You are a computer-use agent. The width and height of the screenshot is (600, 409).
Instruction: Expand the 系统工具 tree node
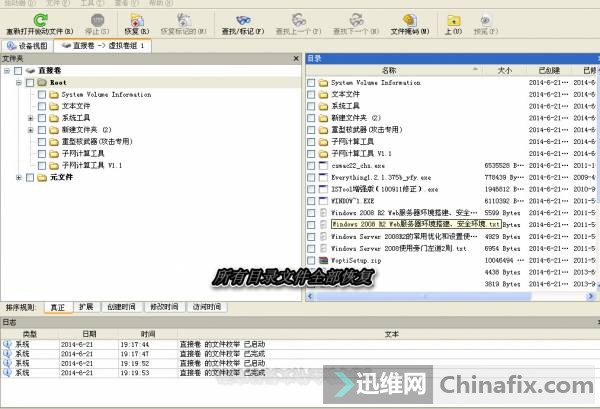pyautogui.click(x=31, y=118)
